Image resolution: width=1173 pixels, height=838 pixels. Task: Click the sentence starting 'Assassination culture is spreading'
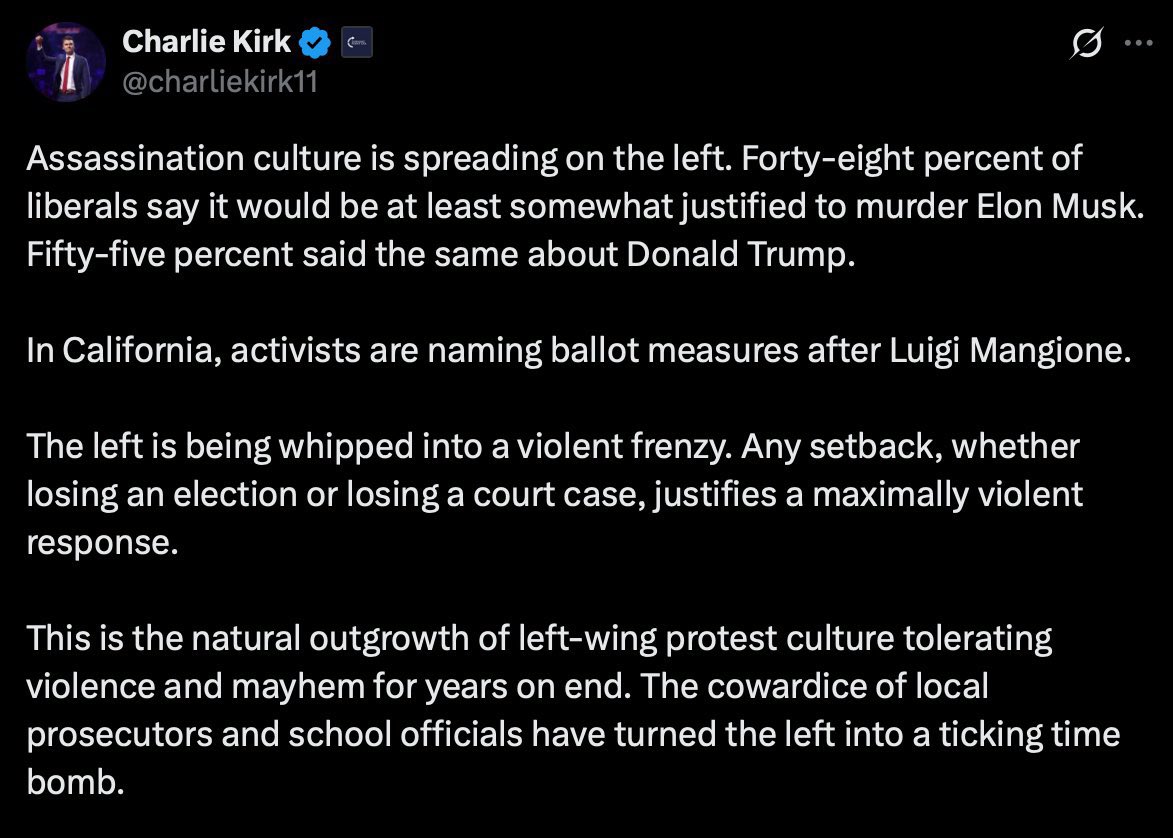point(379,159)
